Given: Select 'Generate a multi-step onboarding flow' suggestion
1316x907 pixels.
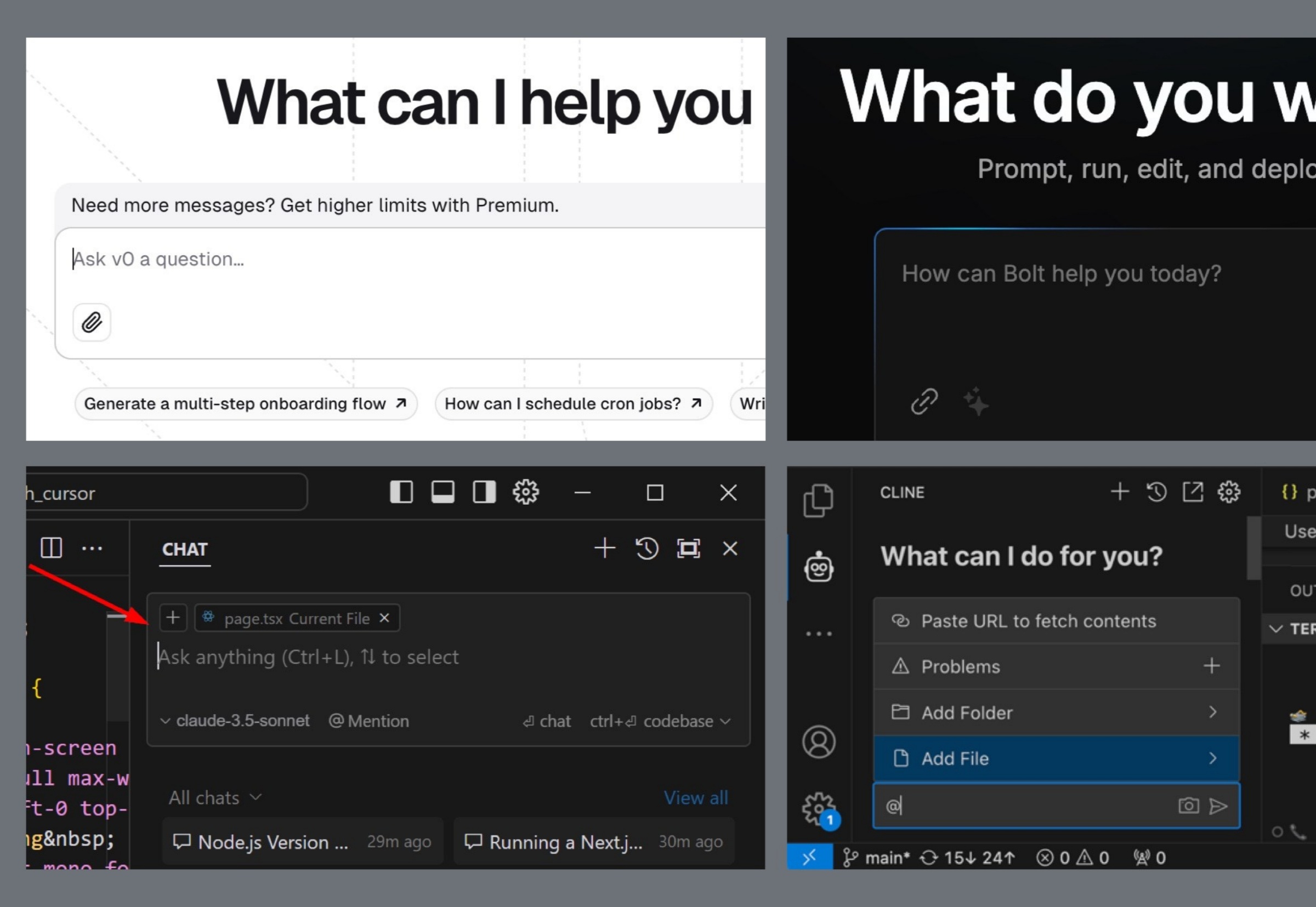Looking at the screenshot, I should coord(246,404).
